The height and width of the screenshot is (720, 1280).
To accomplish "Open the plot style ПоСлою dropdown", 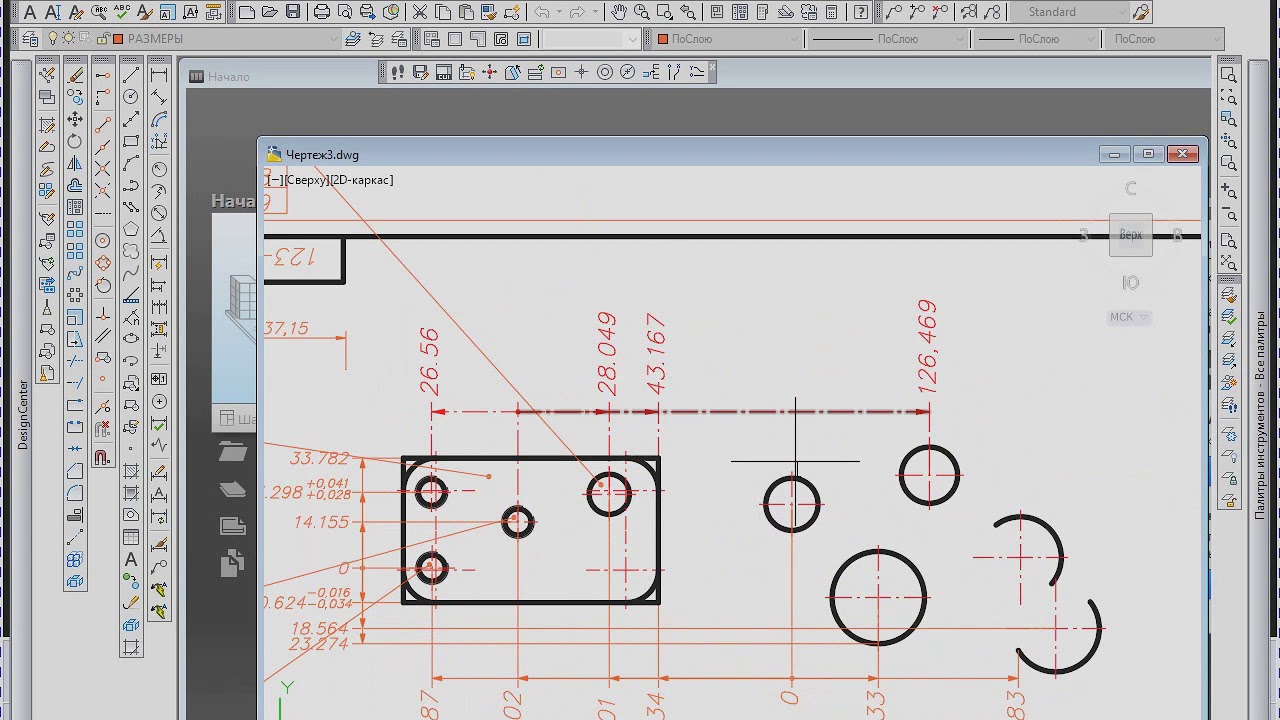I will tap(1166, 39).
